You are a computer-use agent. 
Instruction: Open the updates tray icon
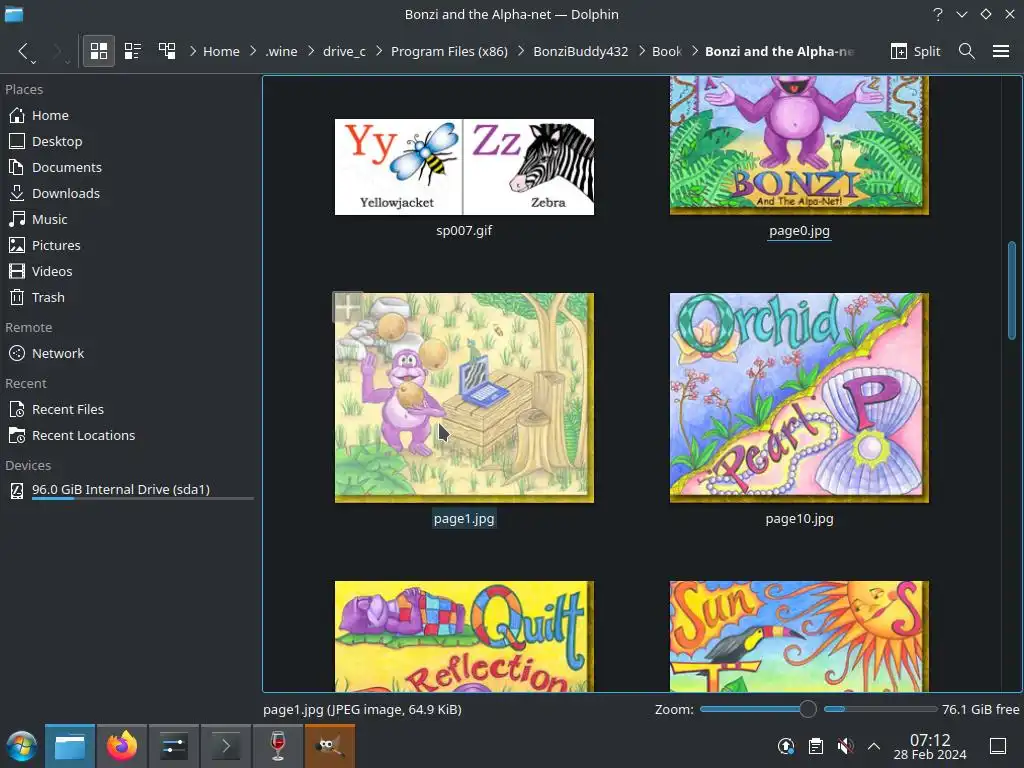786,746
